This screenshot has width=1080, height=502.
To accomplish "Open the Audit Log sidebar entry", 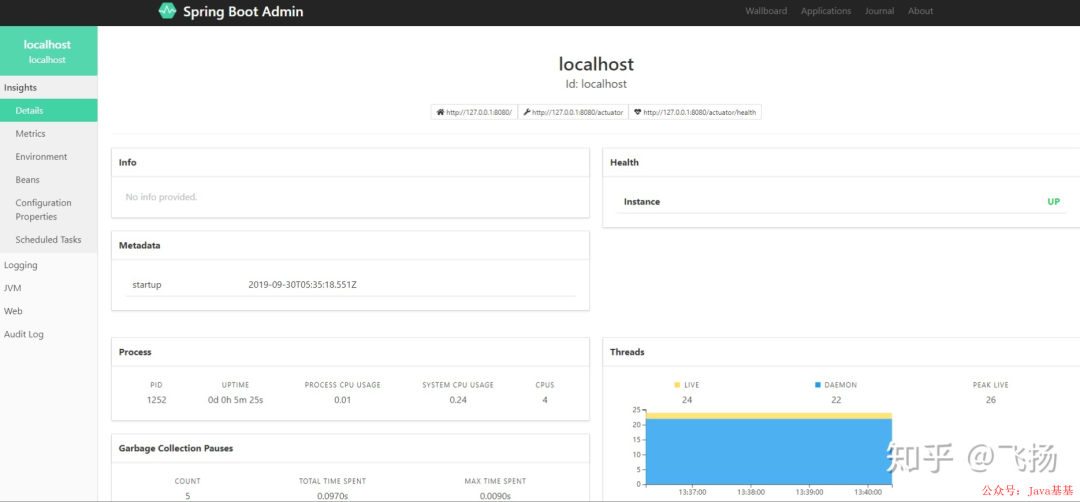I will [48, 334].
